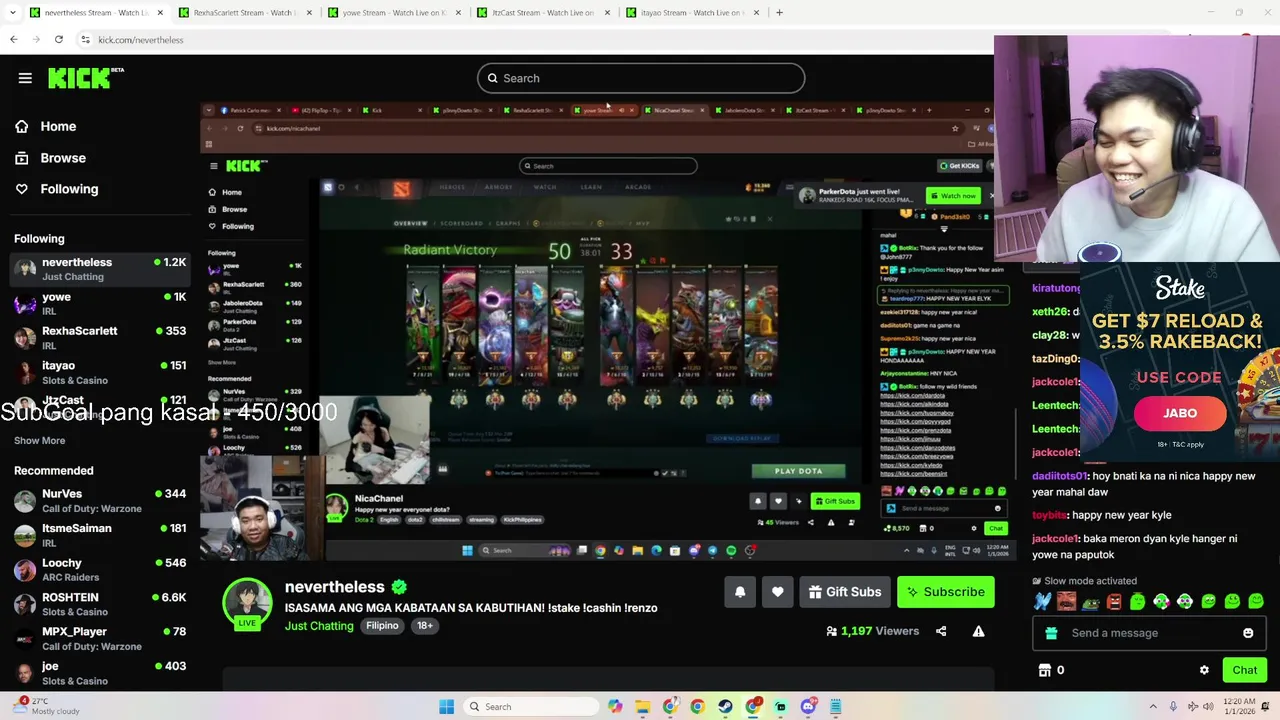This screenshot has height=720, width=1280.
Task: Insert the angry red face emote
Action: pos(1114,602)
